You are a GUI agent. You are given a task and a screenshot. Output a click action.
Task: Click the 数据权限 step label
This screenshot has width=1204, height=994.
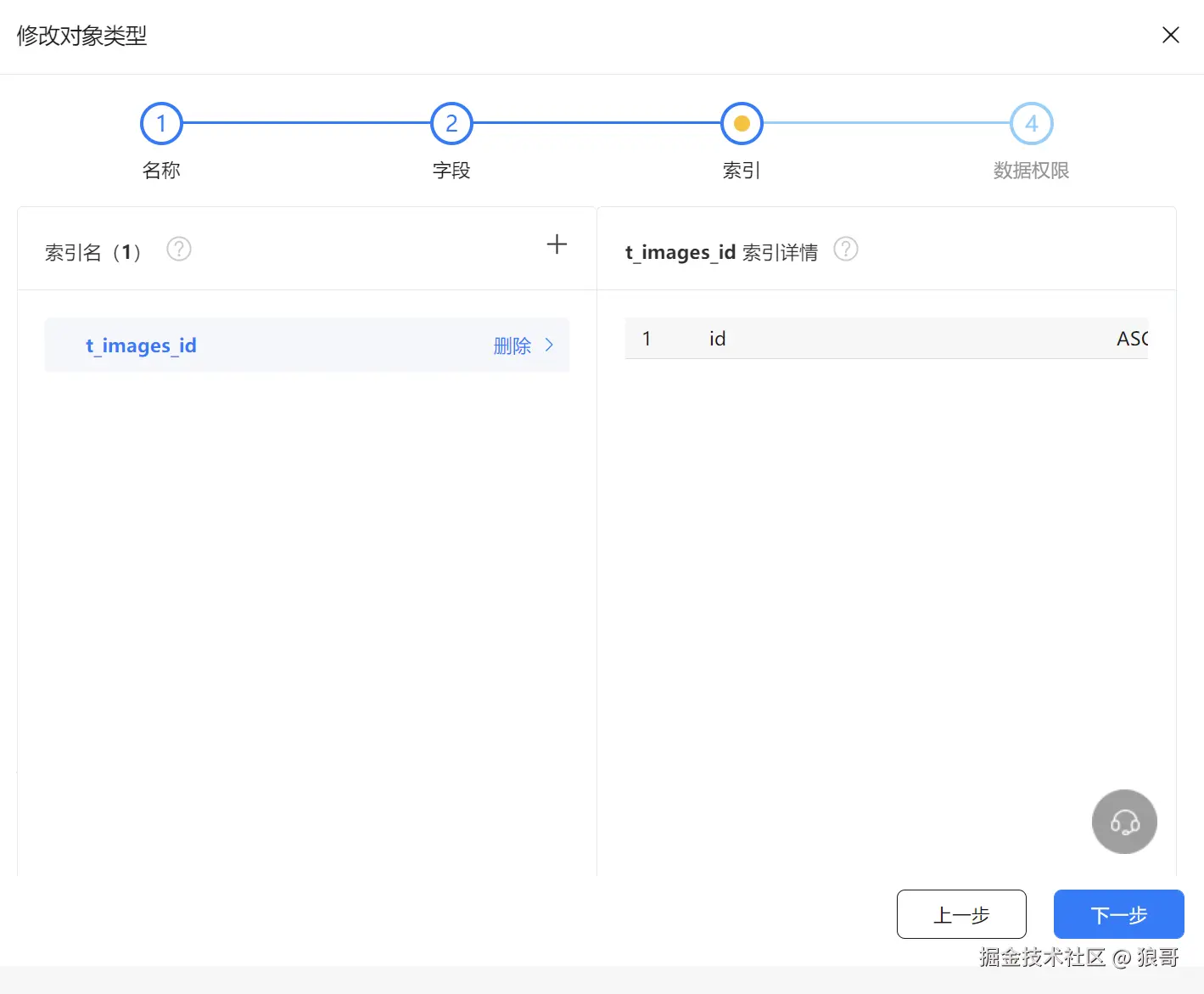click(1032, 171)
